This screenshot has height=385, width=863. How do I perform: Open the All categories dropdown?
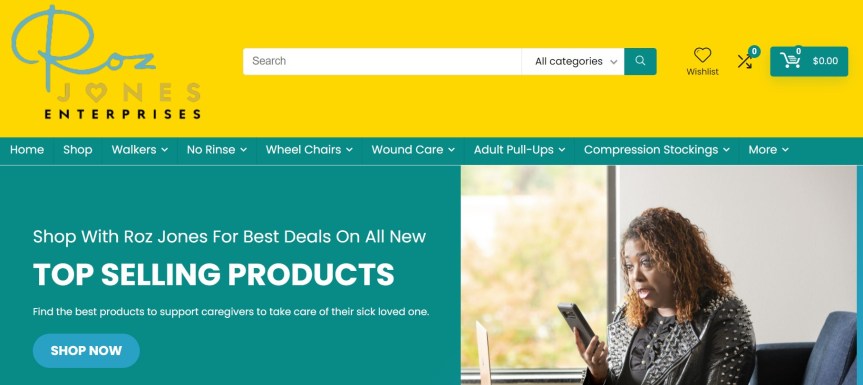(x=573, y=61)
